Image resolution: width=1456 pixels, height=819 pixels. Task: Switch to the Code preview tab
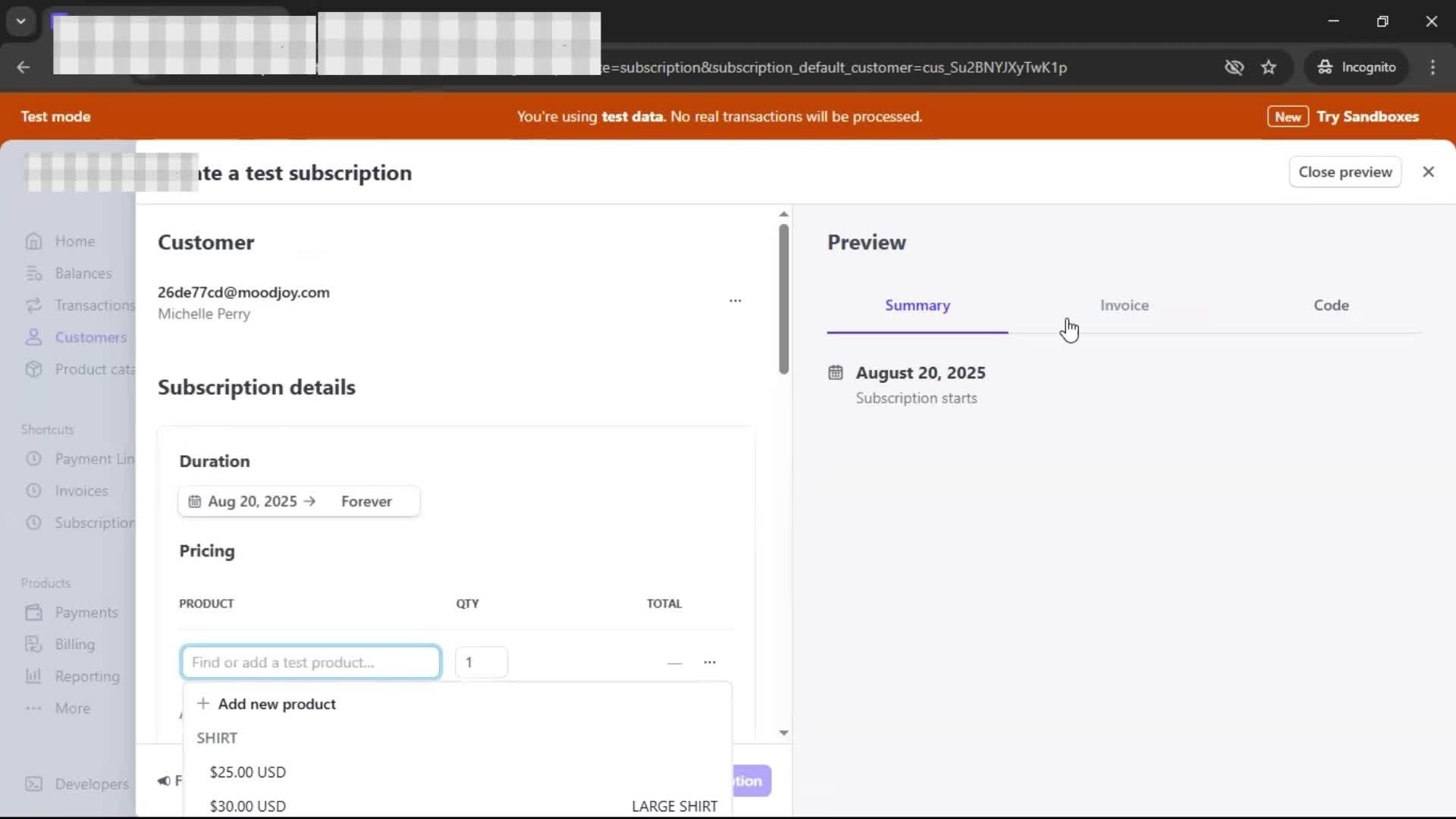pos(1331,306)
